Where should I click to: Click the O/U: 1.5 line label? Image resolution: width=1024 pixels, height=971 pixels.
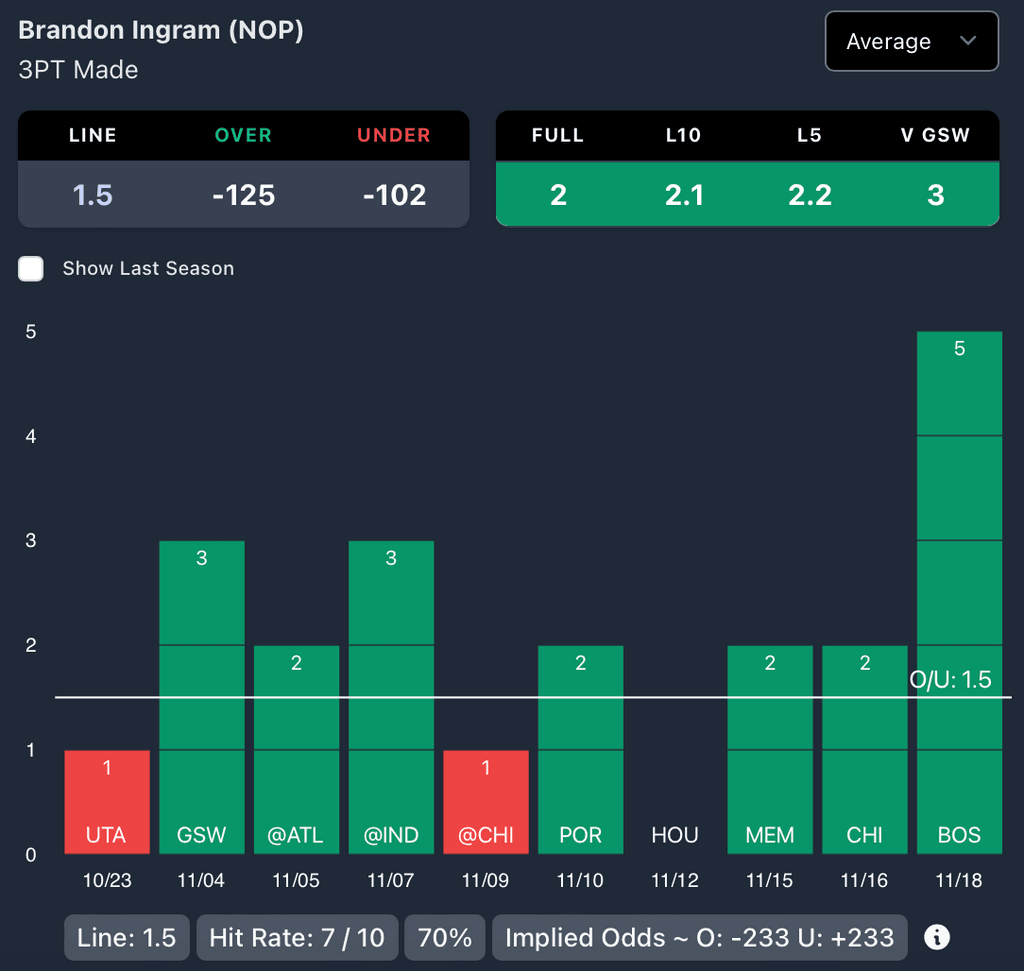[x=950, y=680]
